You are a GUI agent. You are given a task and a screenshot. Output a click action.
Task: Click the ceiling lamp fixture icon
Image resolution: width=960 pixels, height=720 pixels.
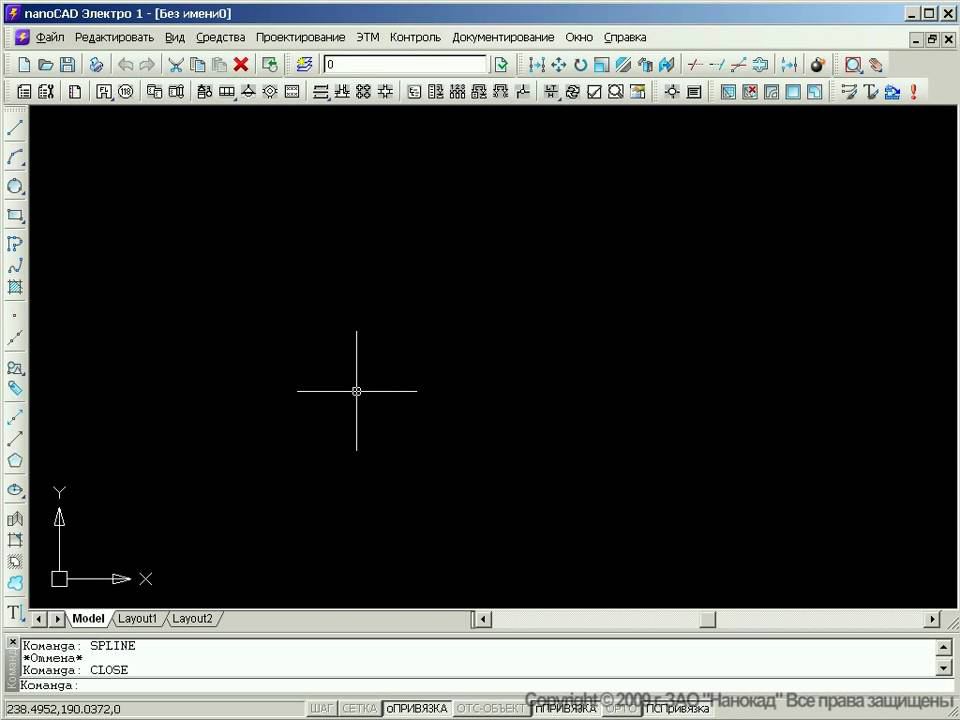click(x=248, y=92)
